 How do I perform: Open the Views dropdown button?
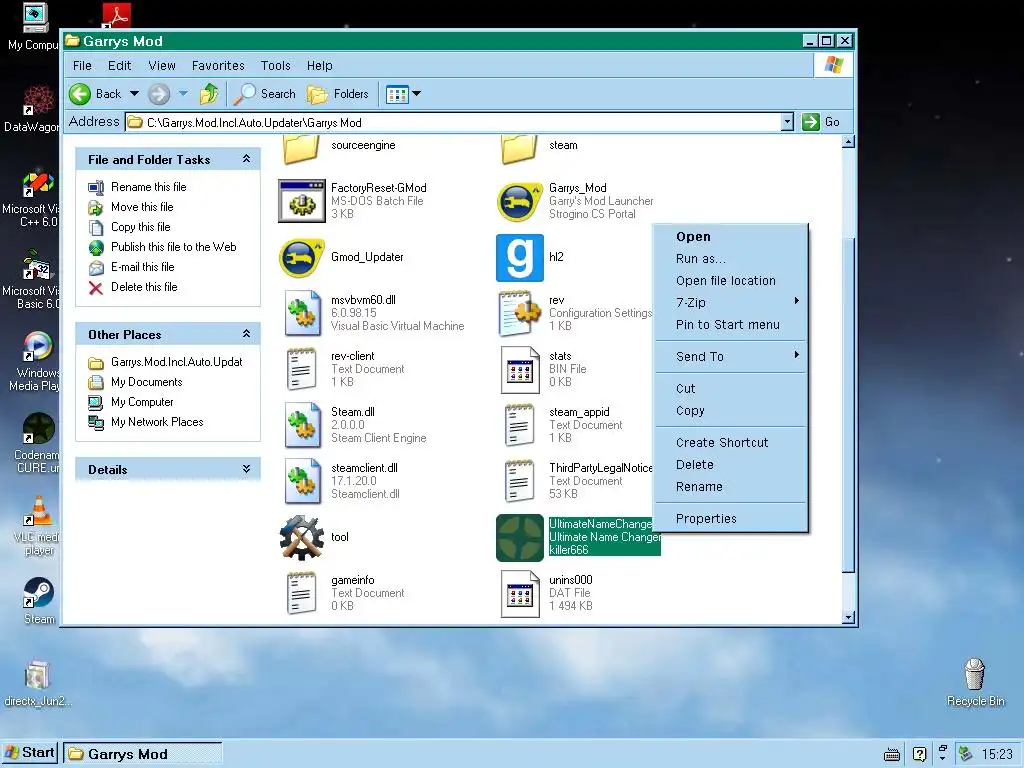pyautogui.click(x=403, y=94)
